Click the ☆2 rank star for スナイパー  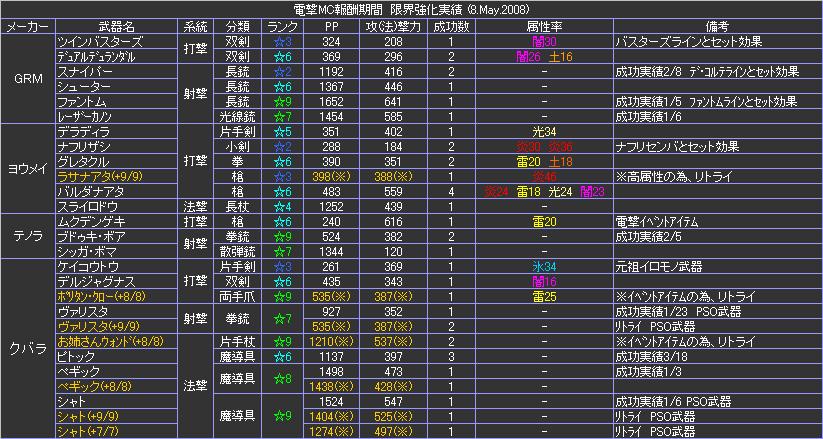[283, 72]
